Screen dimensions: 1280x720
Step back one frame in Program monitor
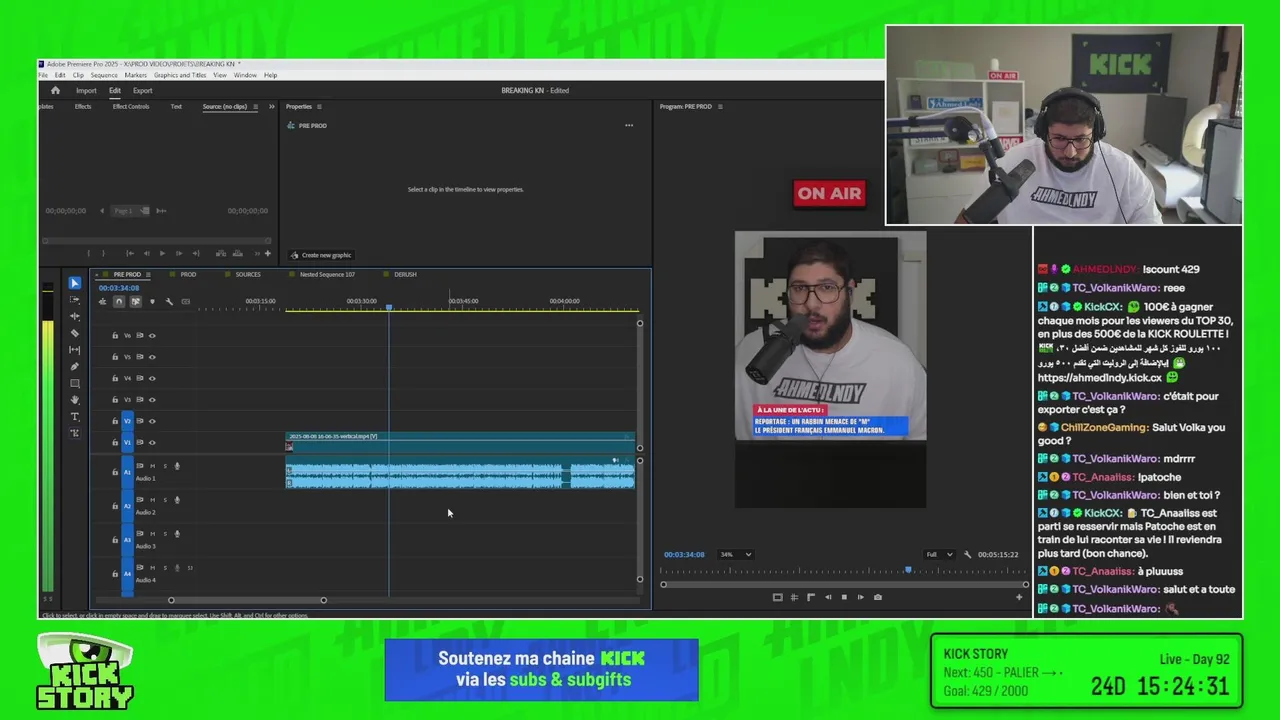[x=827, y=597]
